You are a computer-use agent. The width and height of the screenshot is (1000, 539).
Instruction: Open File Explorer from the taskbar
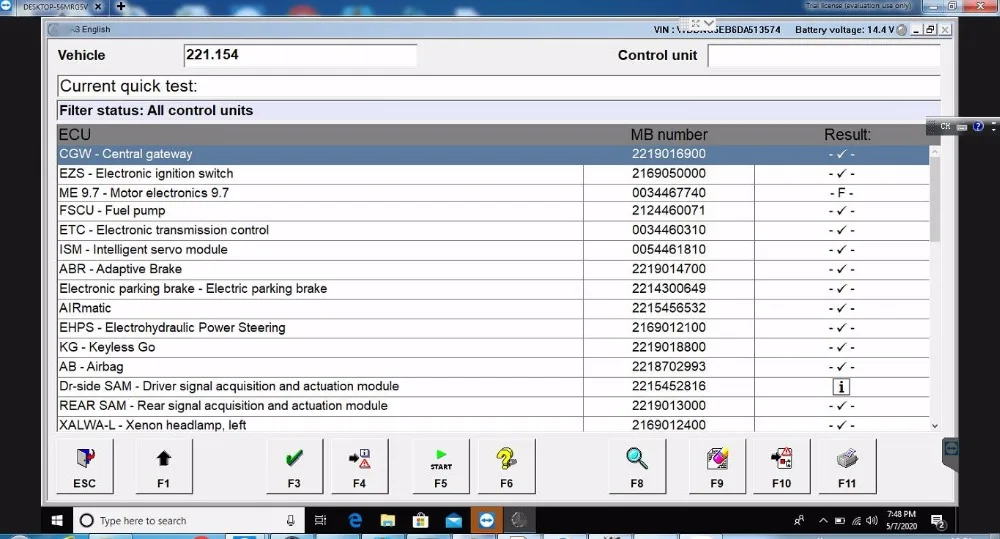click(388, 521)
